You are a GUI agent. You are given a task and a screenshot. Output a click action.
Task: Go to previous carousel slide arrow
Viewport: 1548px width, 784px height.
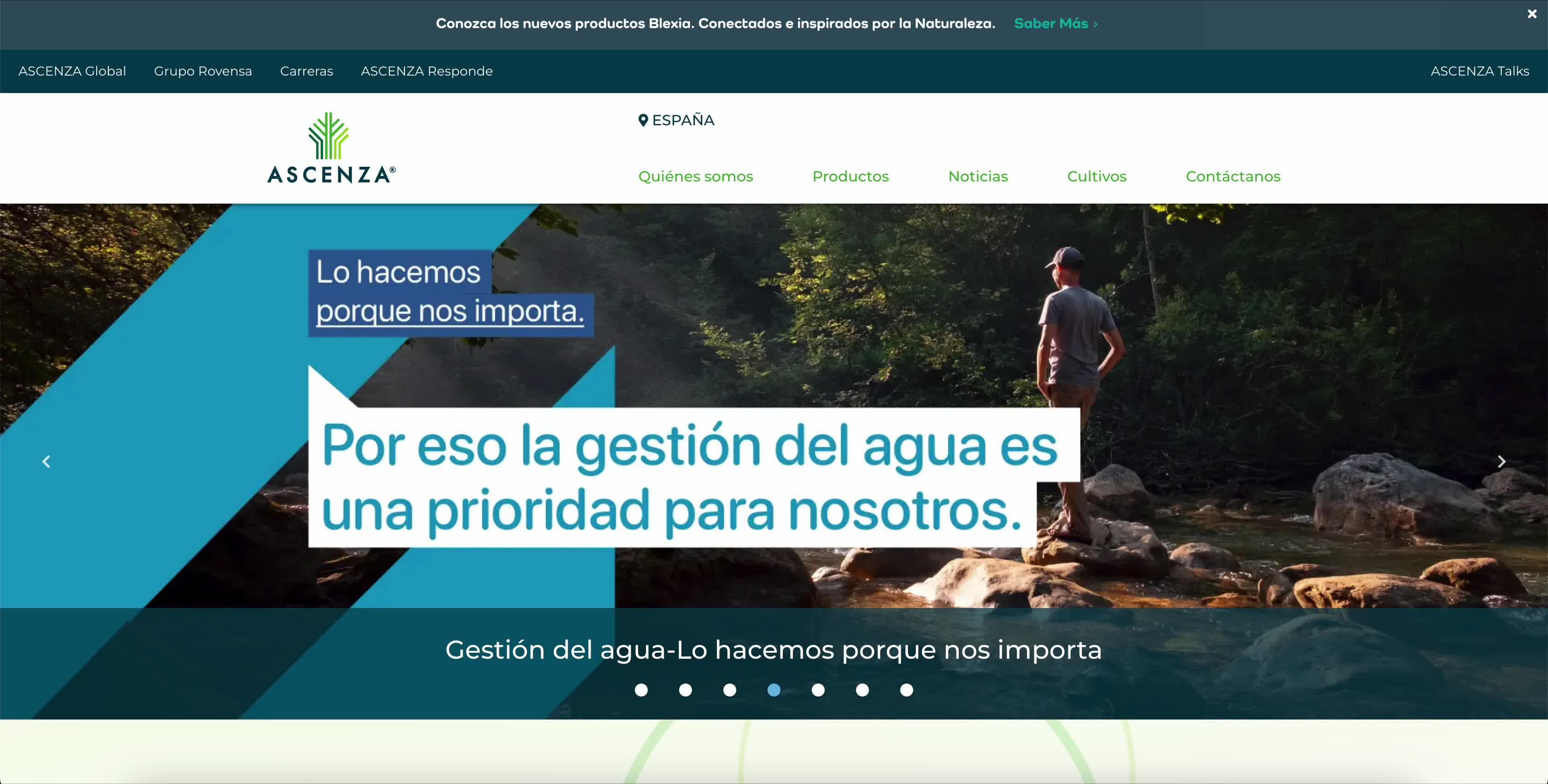pyautogui.click(x=46, y=462)
